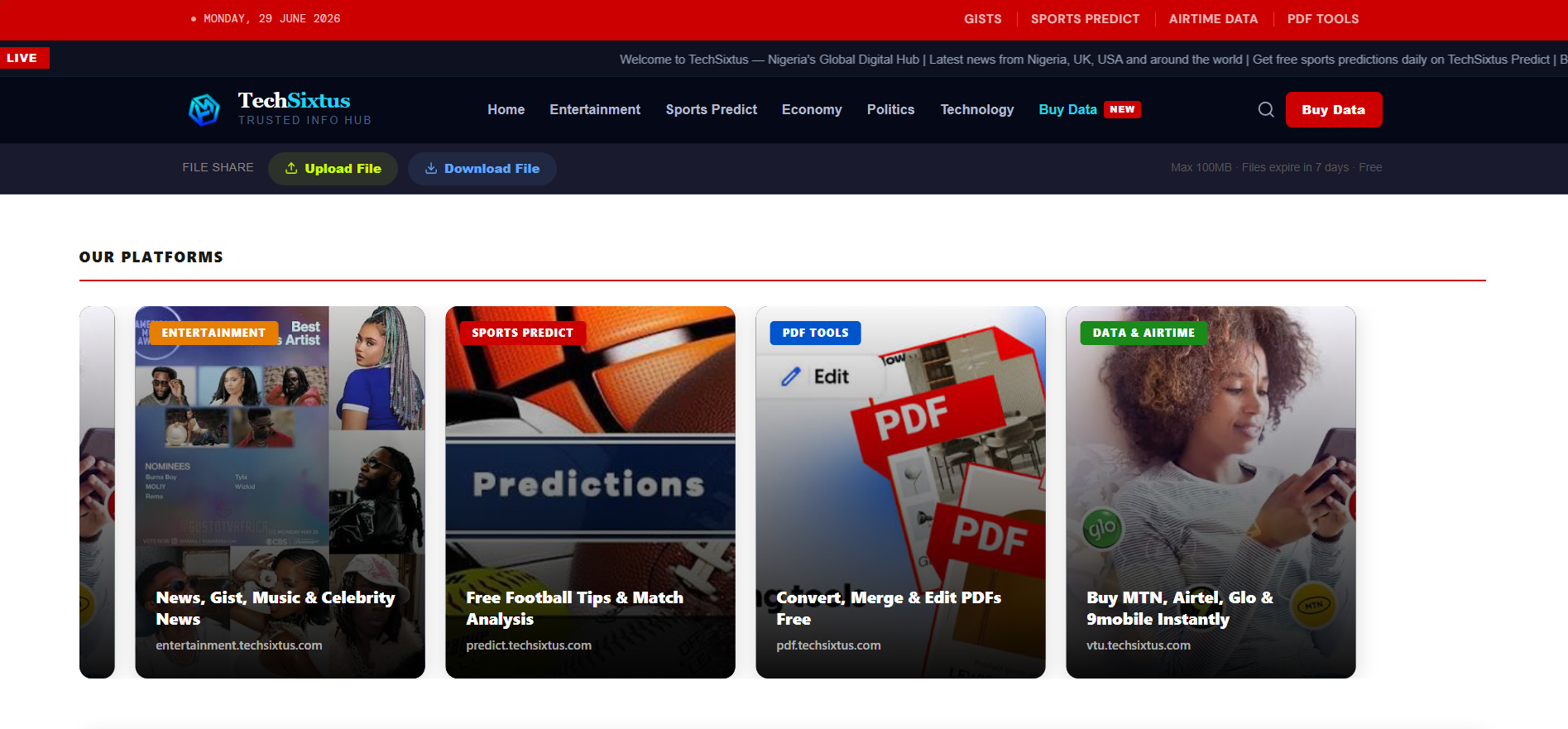The height and width of the screenshot is (729, 1568).
Task: Click the 'MONDAY, 29 JUNE 2026' date text
Action: pyautogui.click(x=272, y=18)
